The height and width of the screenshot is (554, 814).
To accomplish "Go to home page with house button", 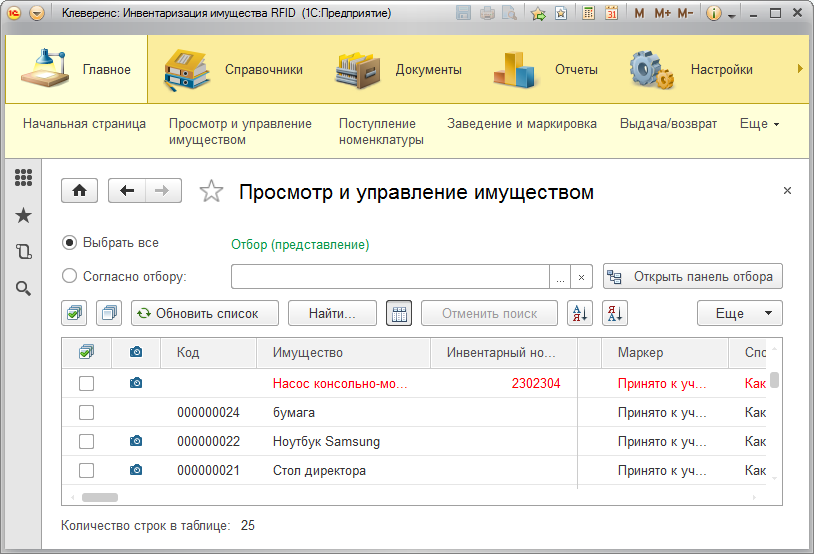I will pyautogui.click(x=80, y=191).
